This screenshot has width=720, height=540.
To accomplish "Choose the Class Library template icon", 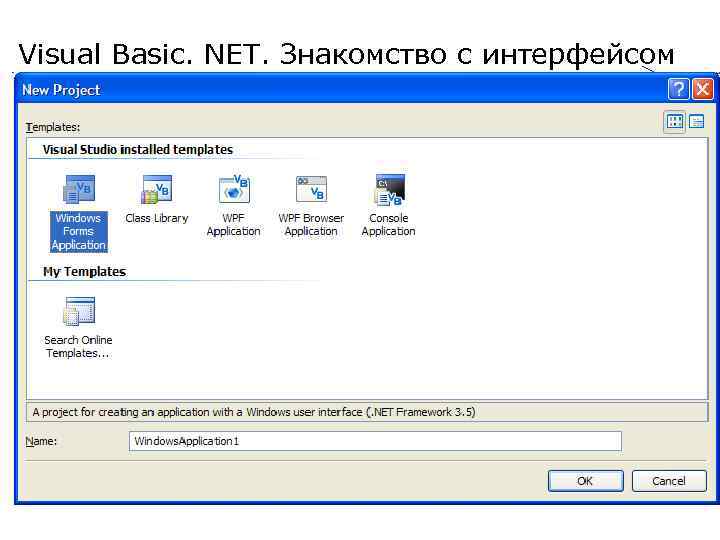I will click(157, 189).
